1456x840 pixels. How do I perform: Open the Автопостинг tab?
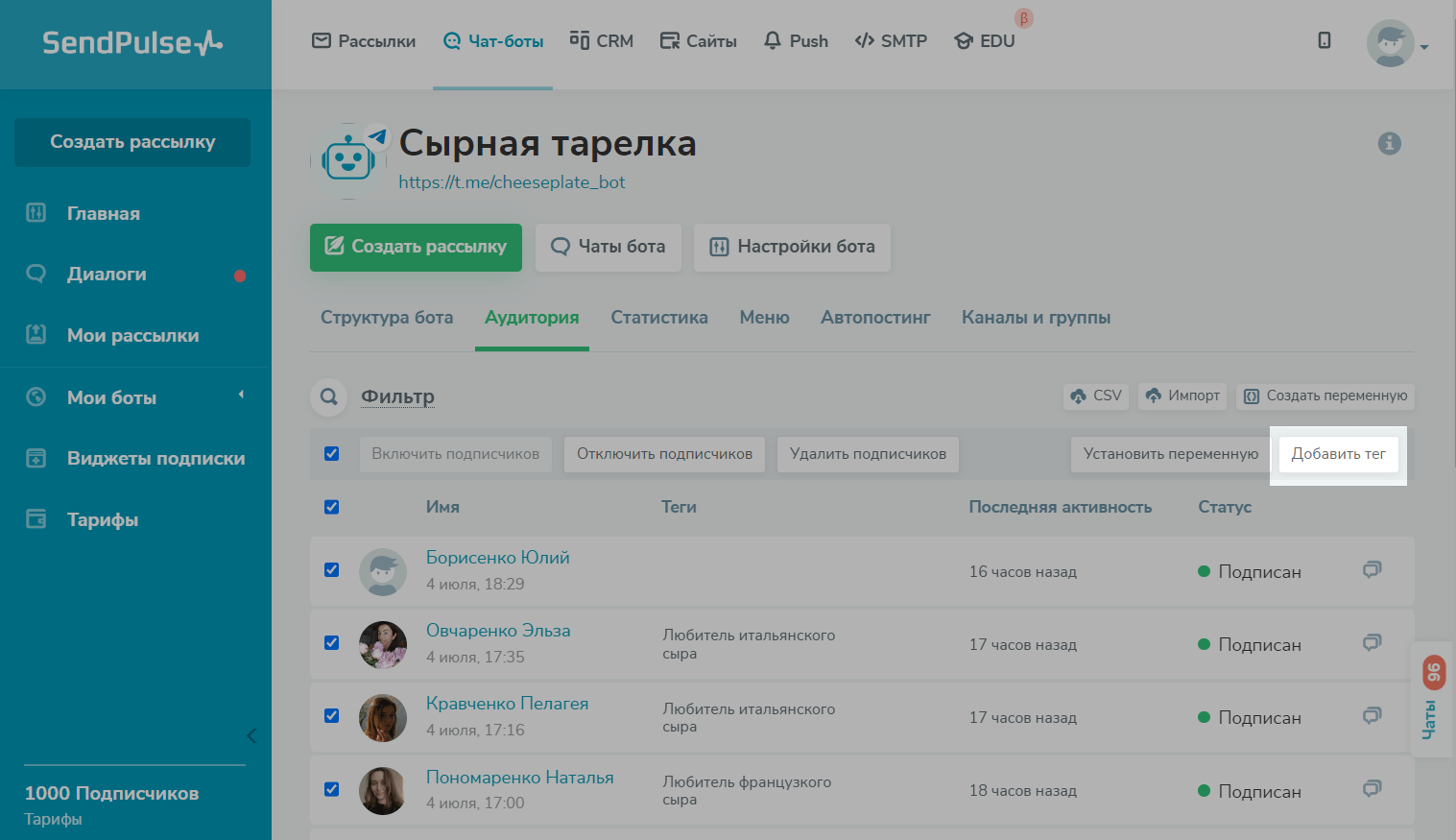pyautogui.click(x=874, y=318)
